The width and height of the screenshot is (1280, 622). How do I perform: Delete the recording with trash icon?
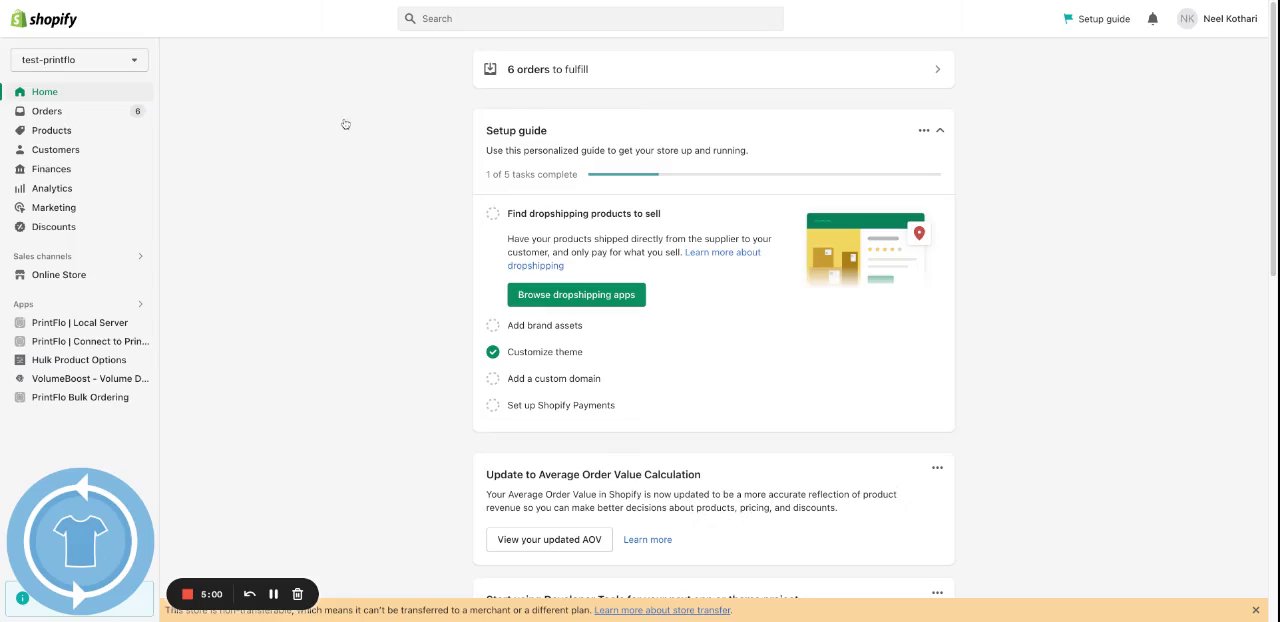click(x=297, y=594)
